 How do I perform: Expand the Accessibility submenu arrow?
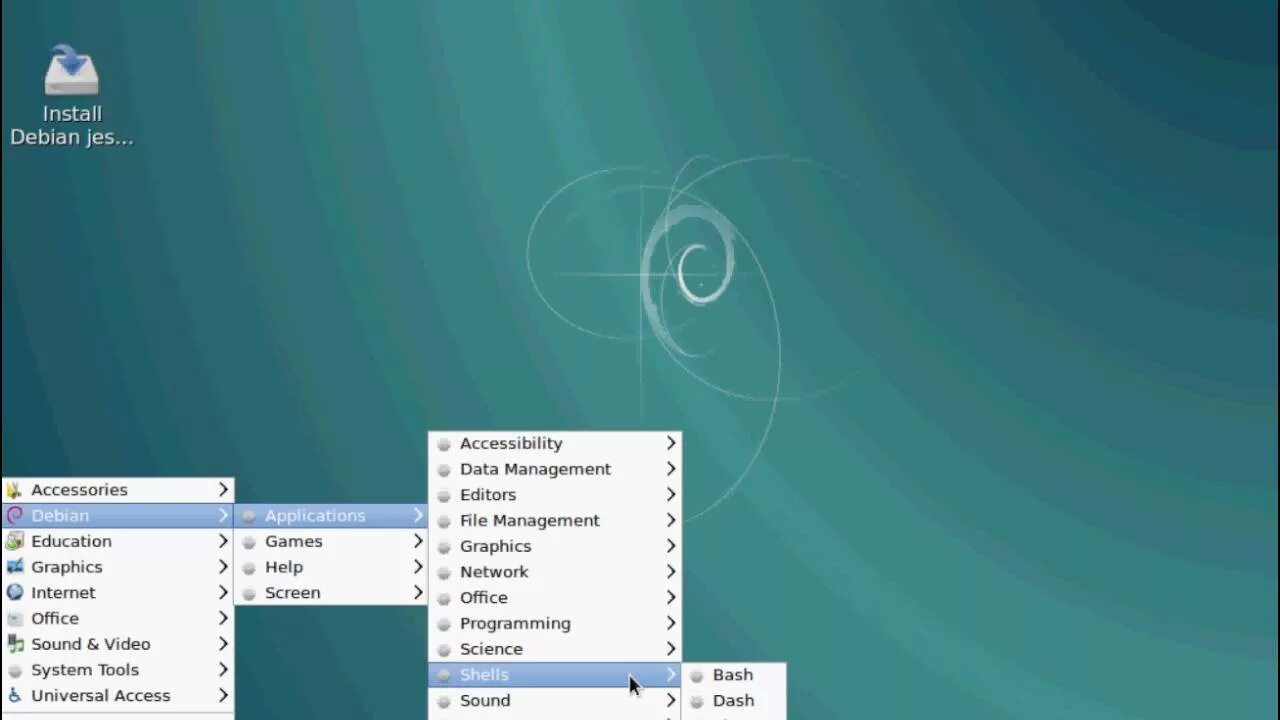tap(671, 443)
